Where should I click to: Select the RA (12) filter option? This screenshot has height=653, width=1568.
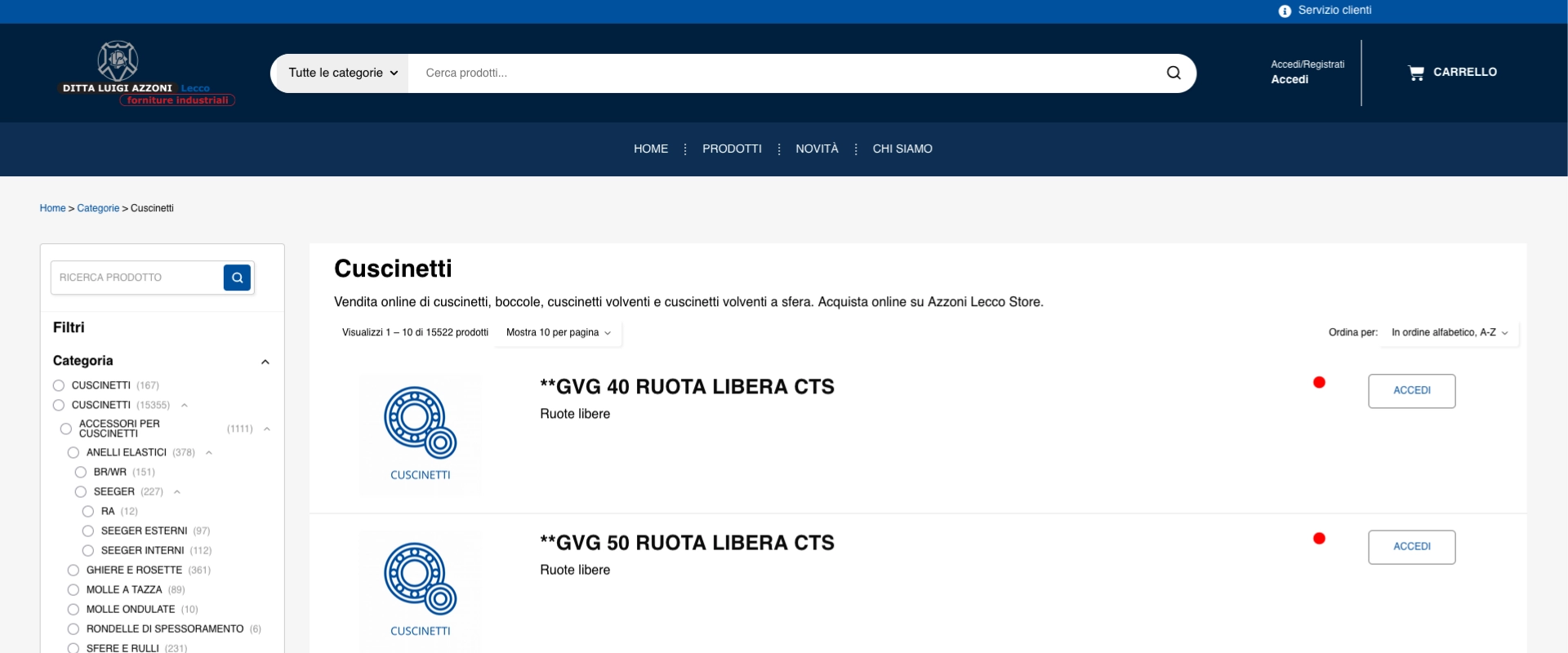pyautogui.click(x=88, y=511)
